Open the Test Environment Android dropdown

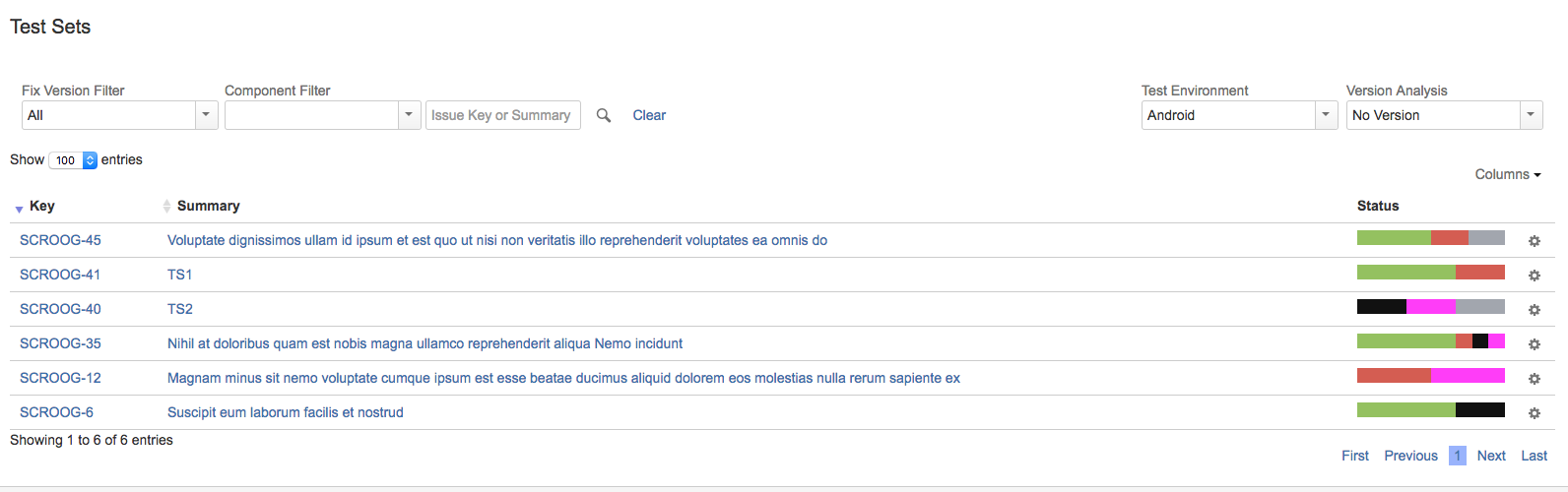[x=1239, y=115]
